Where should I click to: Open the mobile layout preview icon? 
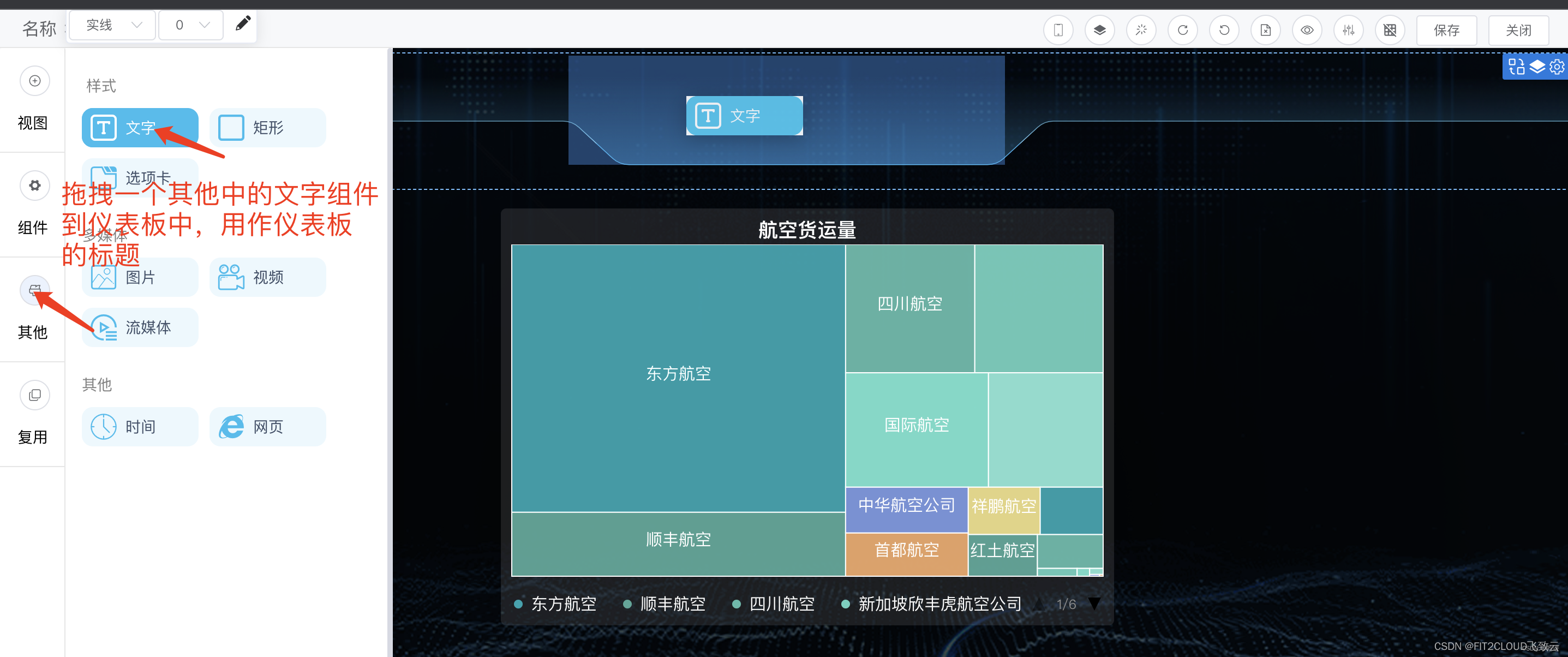point(1058,29)
